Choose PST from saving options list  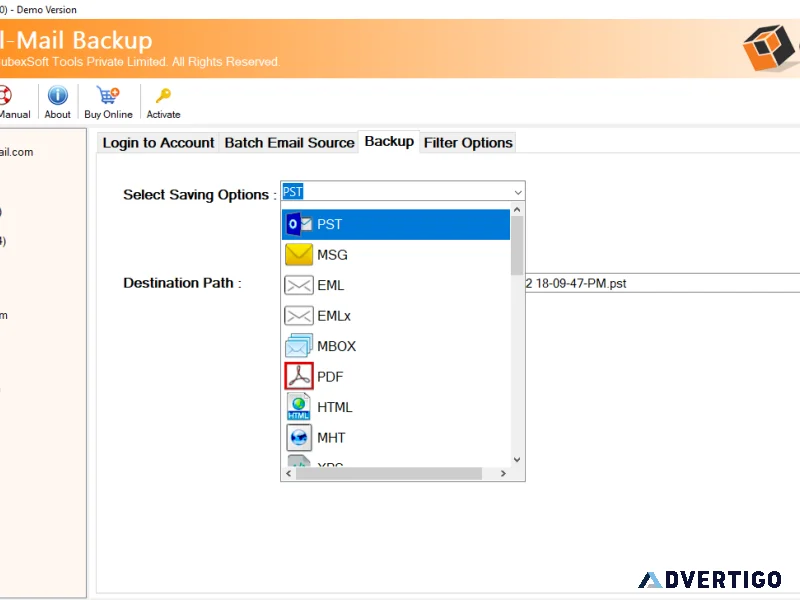(396, 224)
